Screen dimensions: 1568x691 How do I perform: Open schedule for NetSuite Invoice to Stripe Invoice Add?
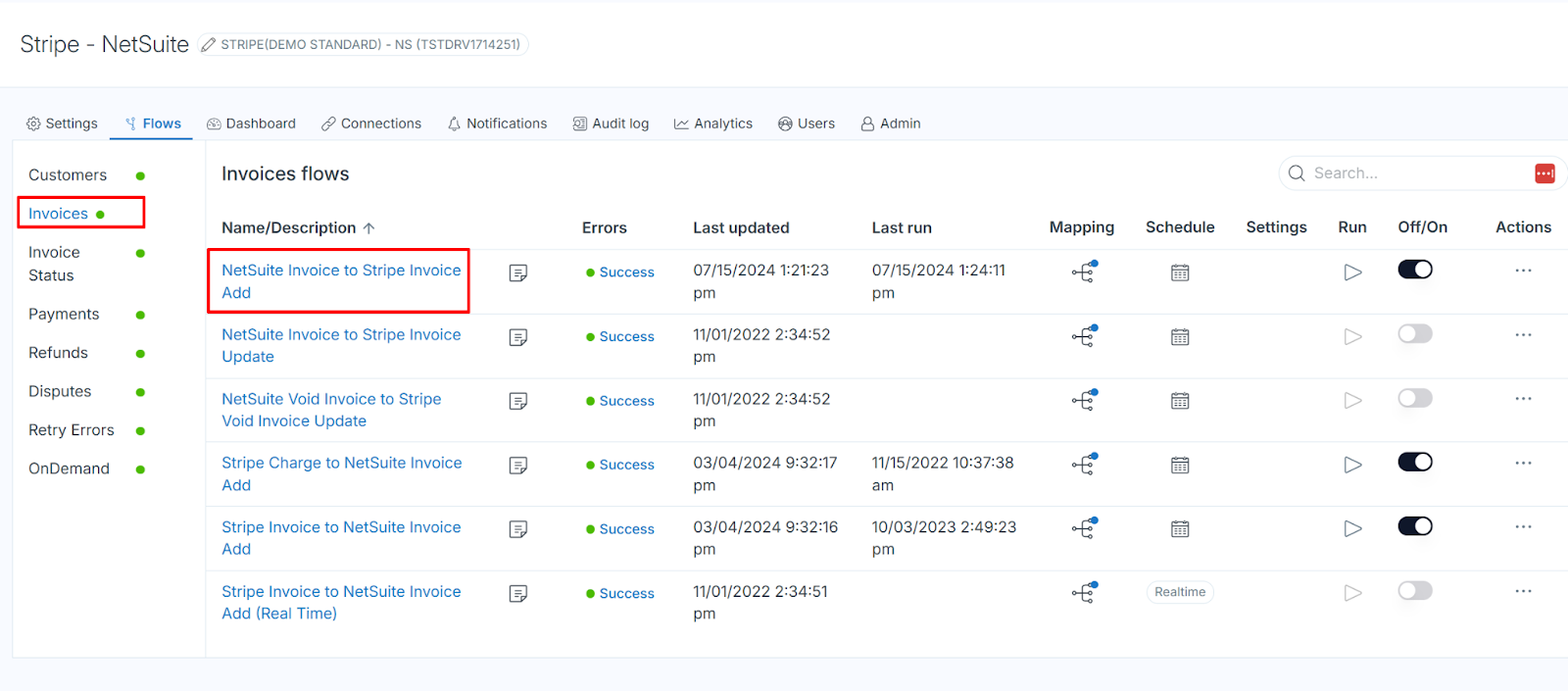pos(1180,272)
